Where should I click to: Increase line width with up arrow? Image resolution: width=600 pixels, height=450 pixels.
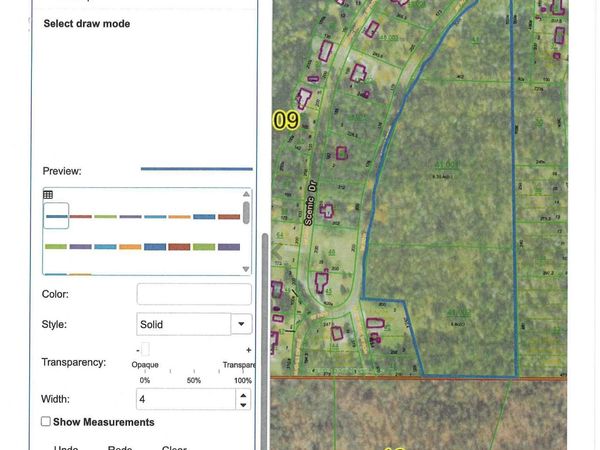click(x=243, y=395)
